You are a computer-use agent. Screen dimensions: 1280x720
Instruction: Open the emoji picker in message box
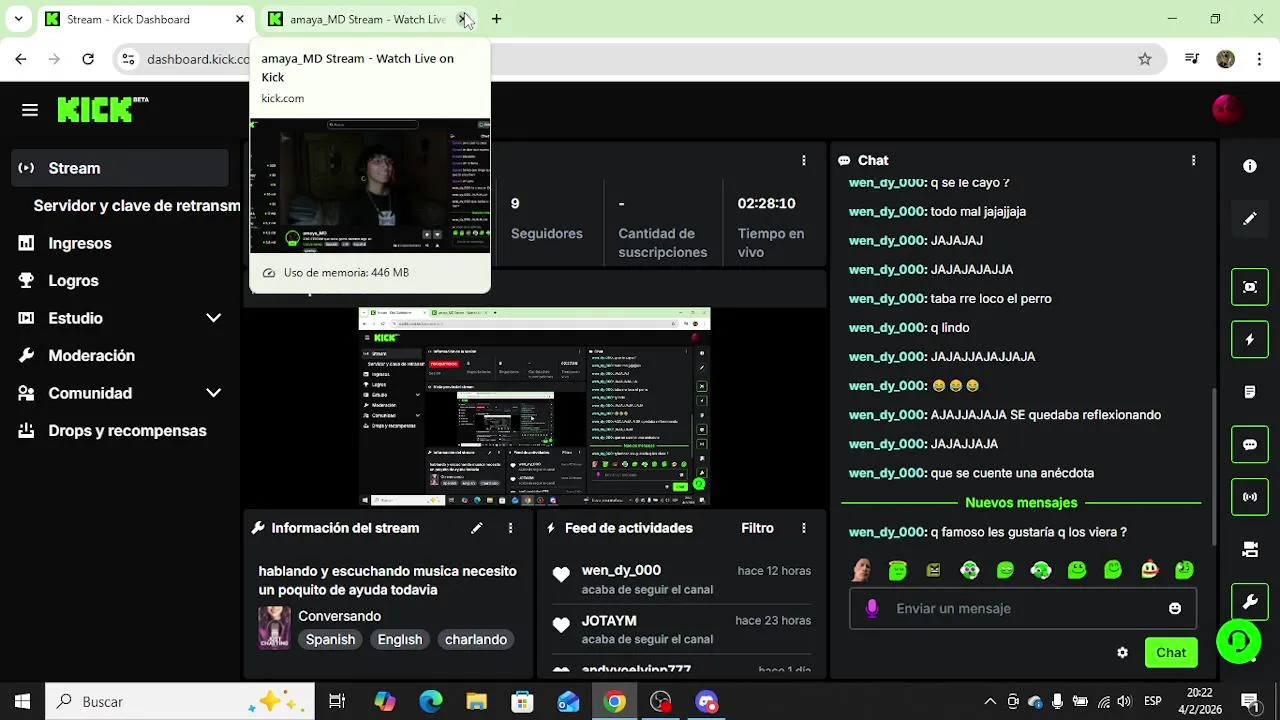pos(1175,608)
